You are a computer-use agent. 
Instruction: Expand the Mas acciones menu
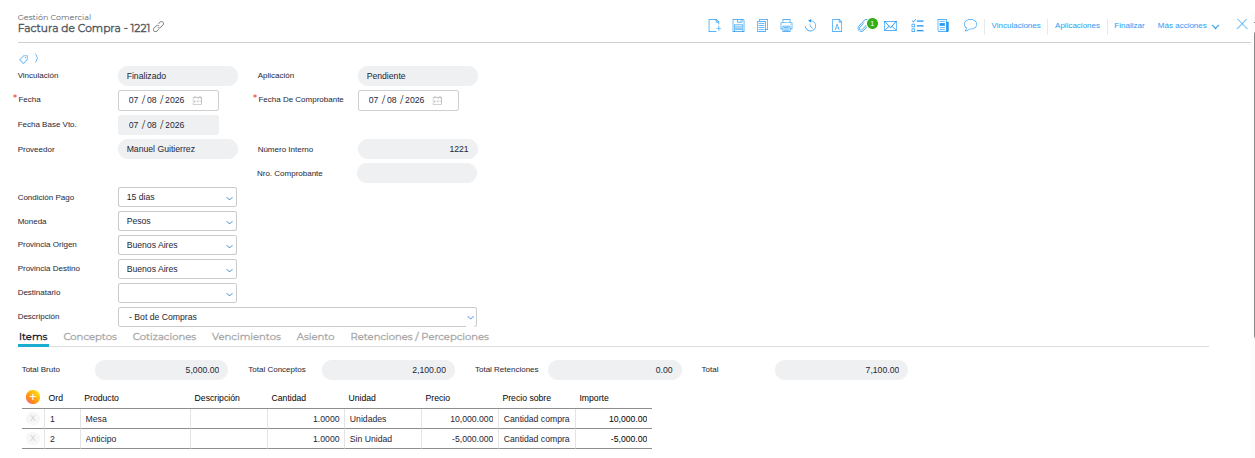(1188, 26)
